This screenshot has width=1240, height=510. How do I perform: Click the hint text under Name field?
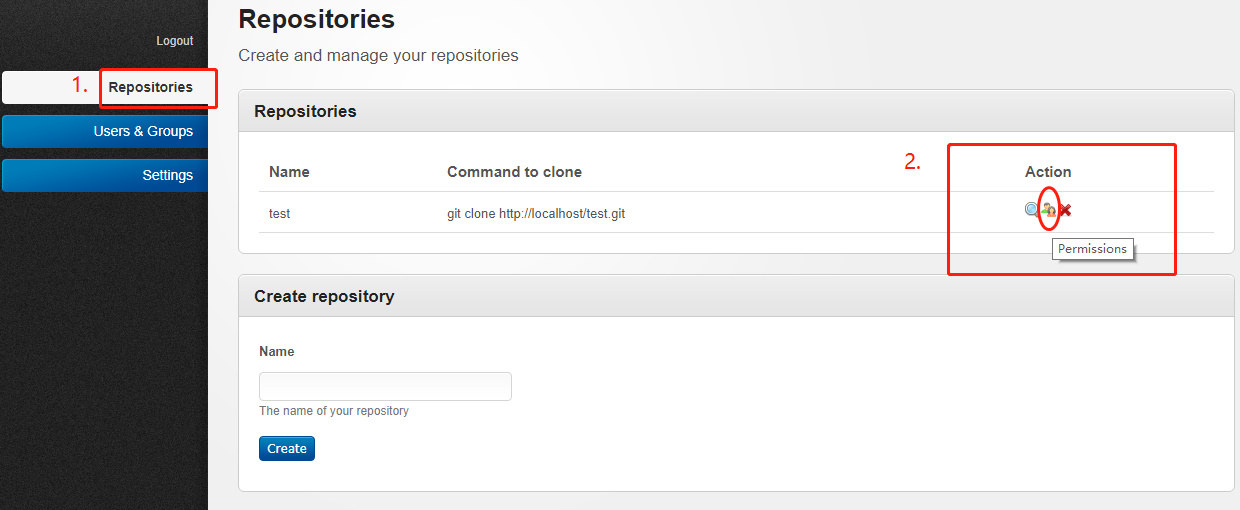pyautogui.click(x=334, y=411)
